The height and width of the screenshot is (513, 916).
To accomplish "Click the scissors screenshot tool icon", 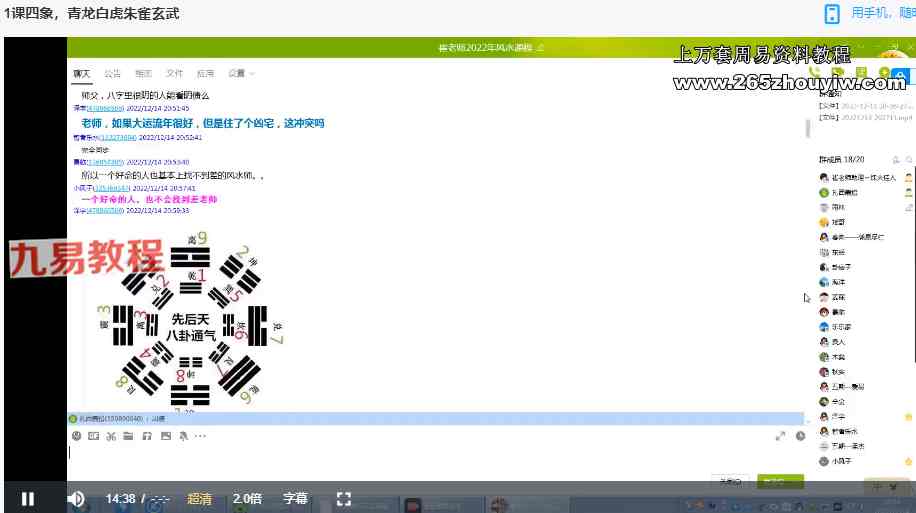I will pos(111,436).
